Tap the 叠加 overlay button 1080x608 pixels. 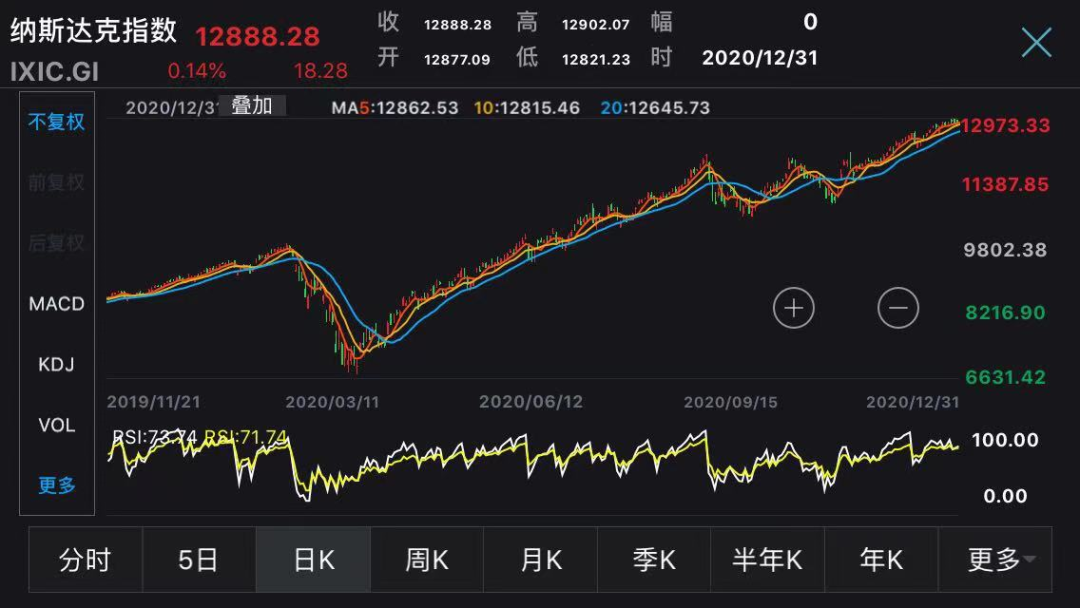[x=251, y=106]
